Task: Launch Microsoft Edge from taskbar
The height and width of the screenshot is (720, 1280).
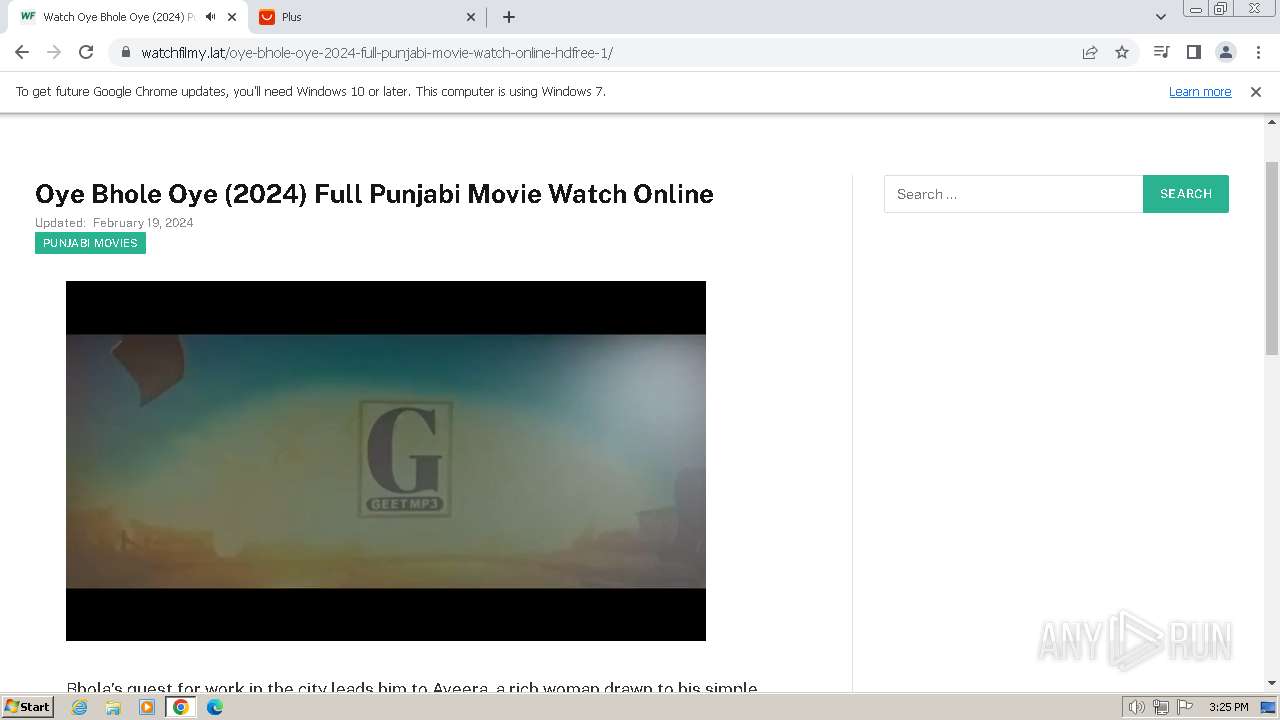Action: (x=215, y=707)
